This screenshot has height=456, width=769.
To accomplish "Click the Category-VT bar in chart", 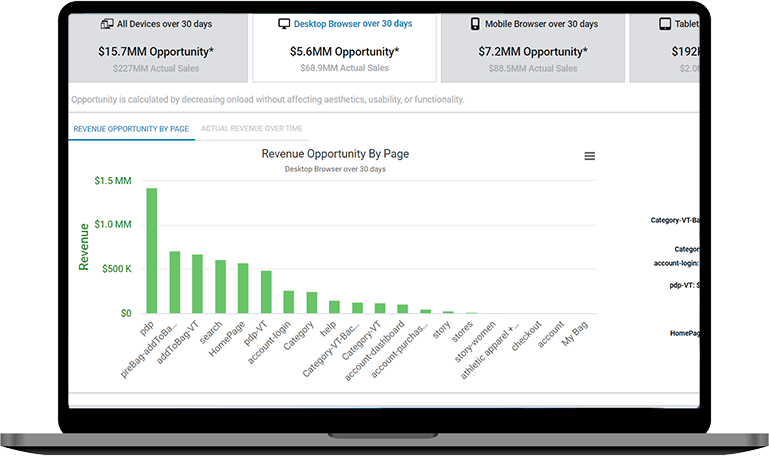I will [x=380, y=308].
